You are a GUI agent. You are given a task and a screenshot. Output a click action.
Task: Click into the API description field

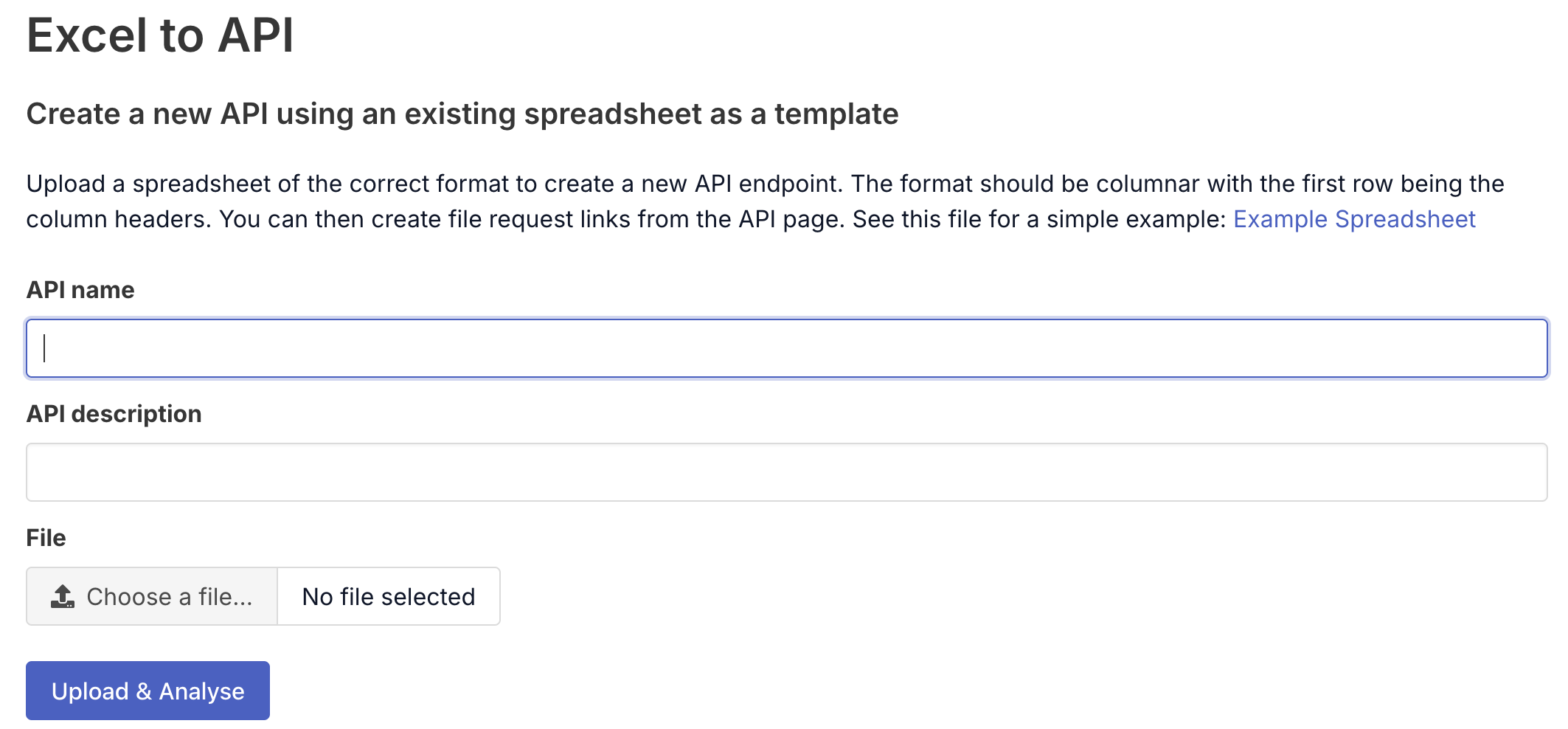pos(786,472)
